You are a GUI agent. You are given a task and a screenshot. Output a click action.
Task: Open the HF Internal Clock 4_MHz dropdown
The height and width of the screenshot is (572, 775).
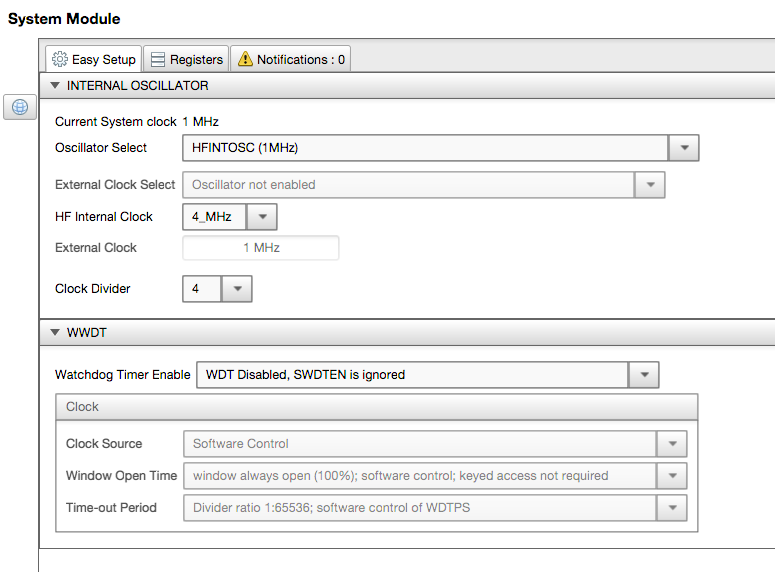[261, 217]
